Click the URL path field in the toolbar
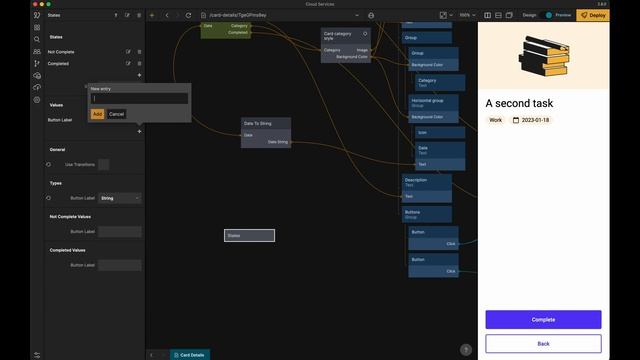The image size is (640, 360). (x=280, y=15)
